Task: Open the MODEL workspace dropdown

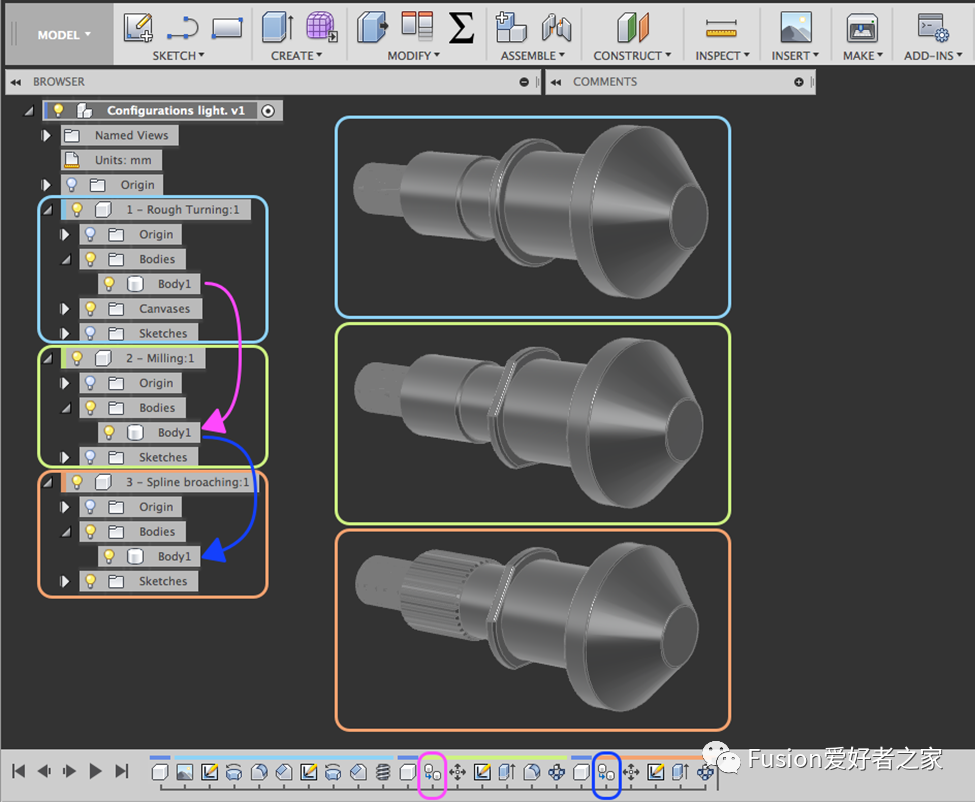Action: [x=64, y=35]
